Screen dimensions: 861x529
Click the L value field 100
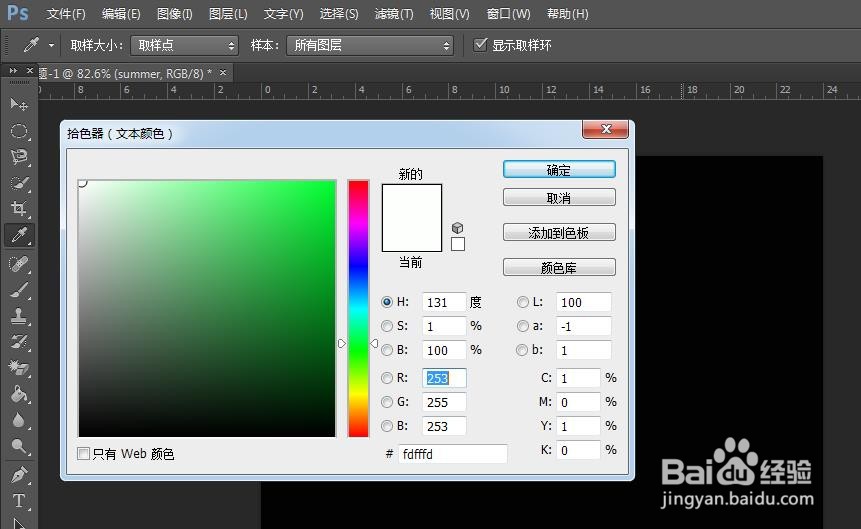pyautogui.click(x=583, y=302)
